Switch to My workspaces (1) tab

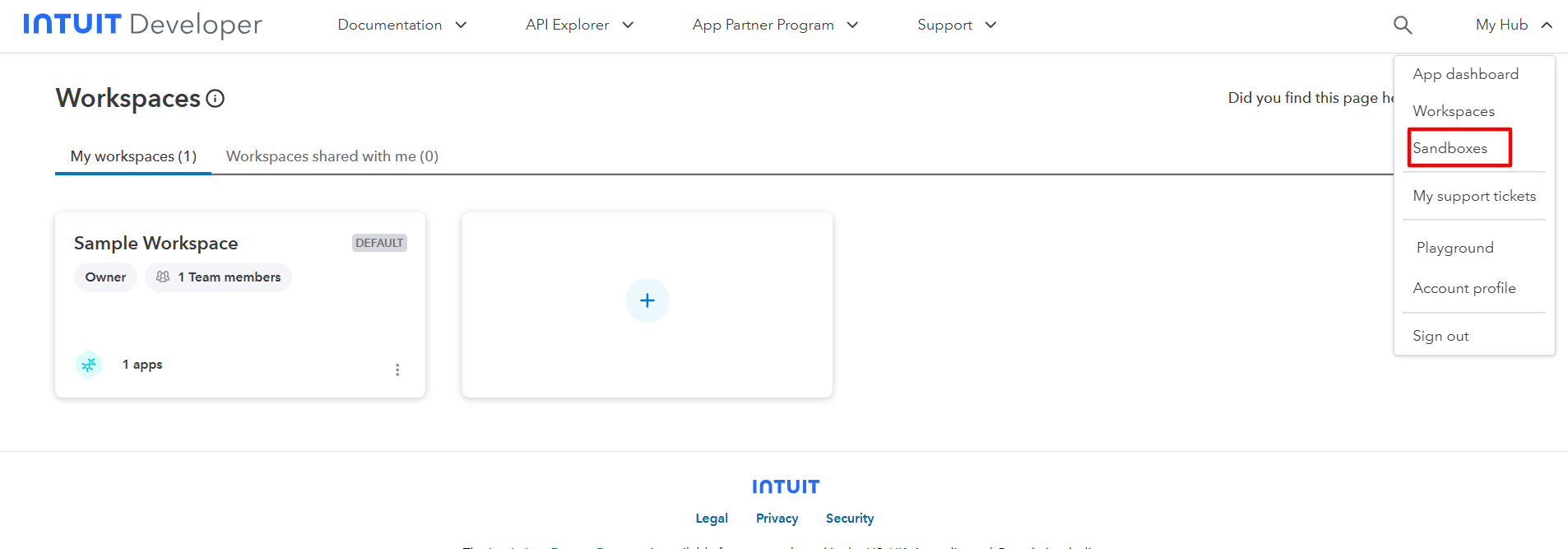133,156
